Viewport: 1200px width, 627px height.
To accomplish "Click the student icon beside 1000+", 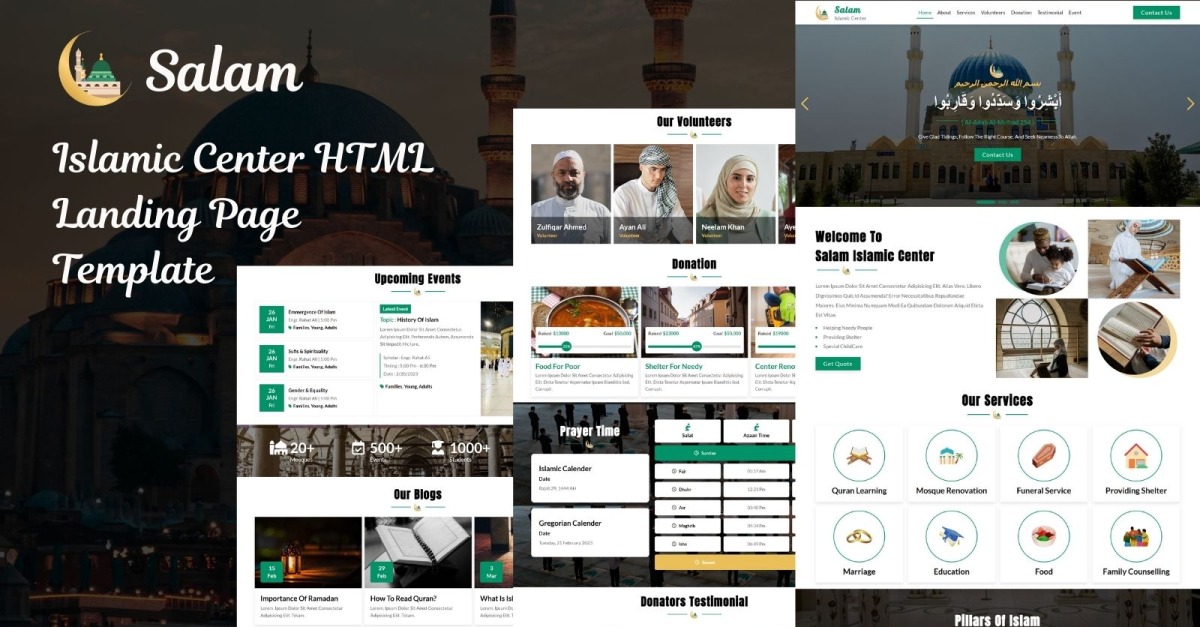I will [x=438, y=448].
